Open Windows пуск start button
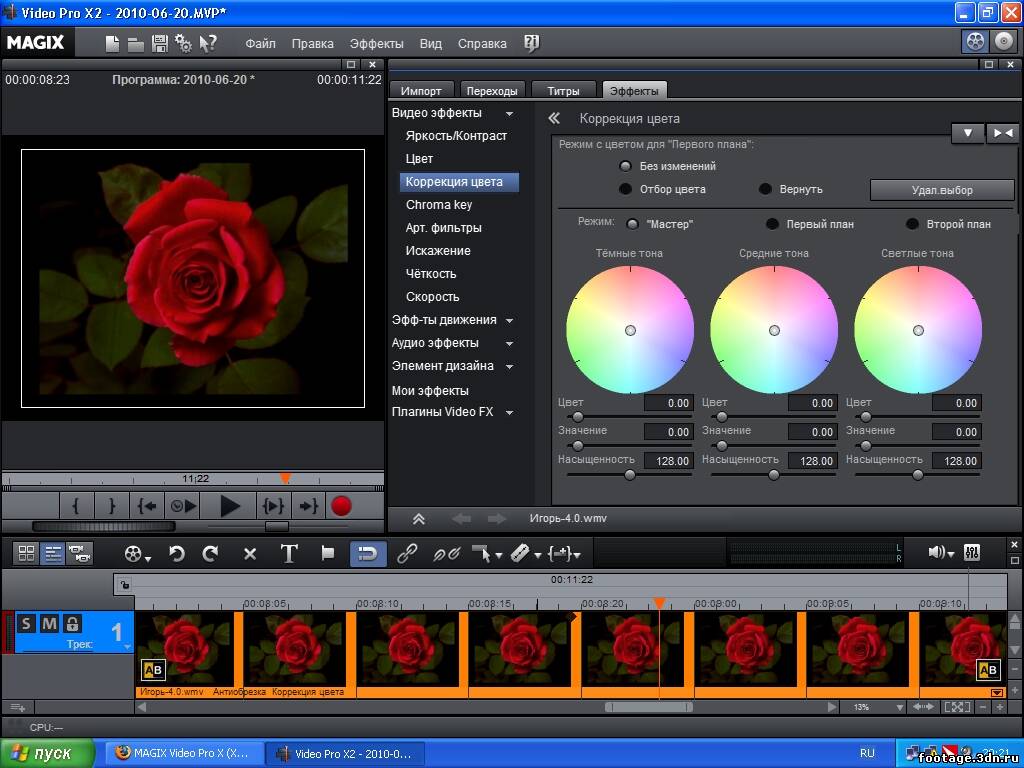This screenshot has height=768, width=1024. pos(47,753)
